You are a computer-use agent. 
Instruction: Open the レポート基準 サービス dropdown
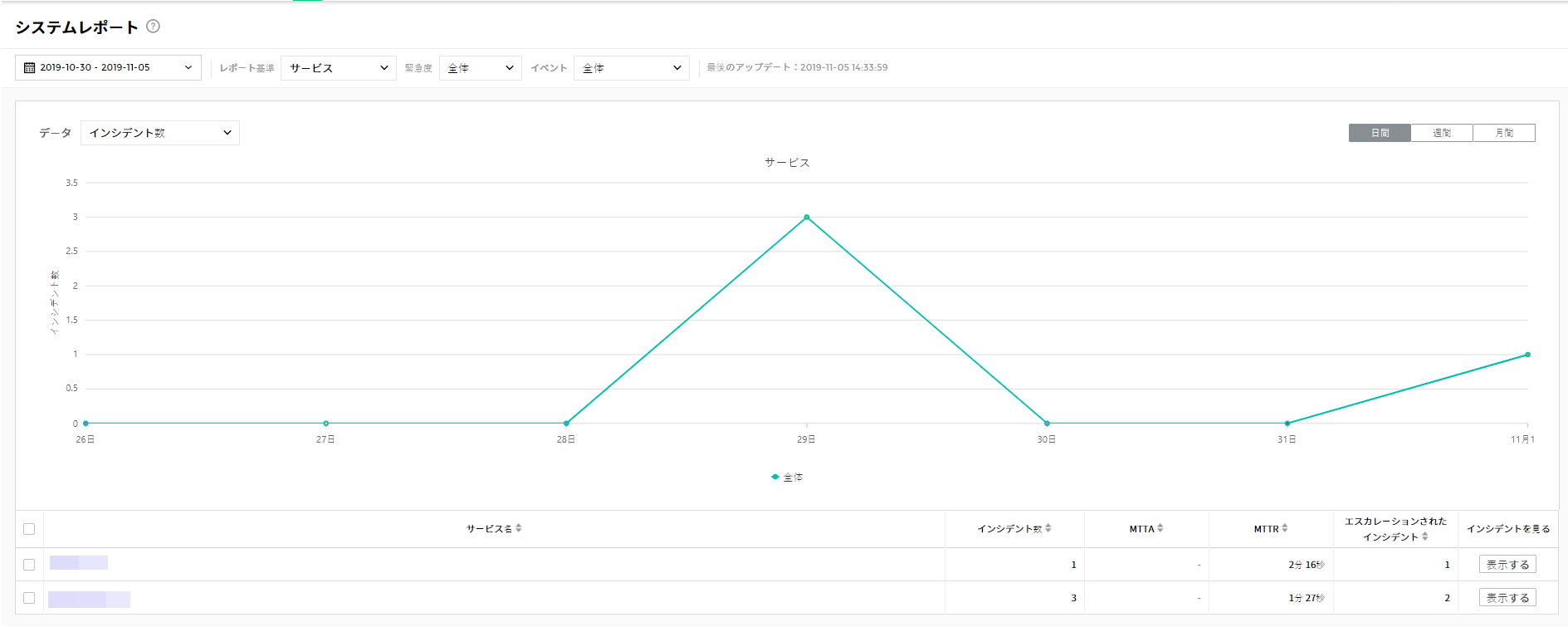coord(339,68)
